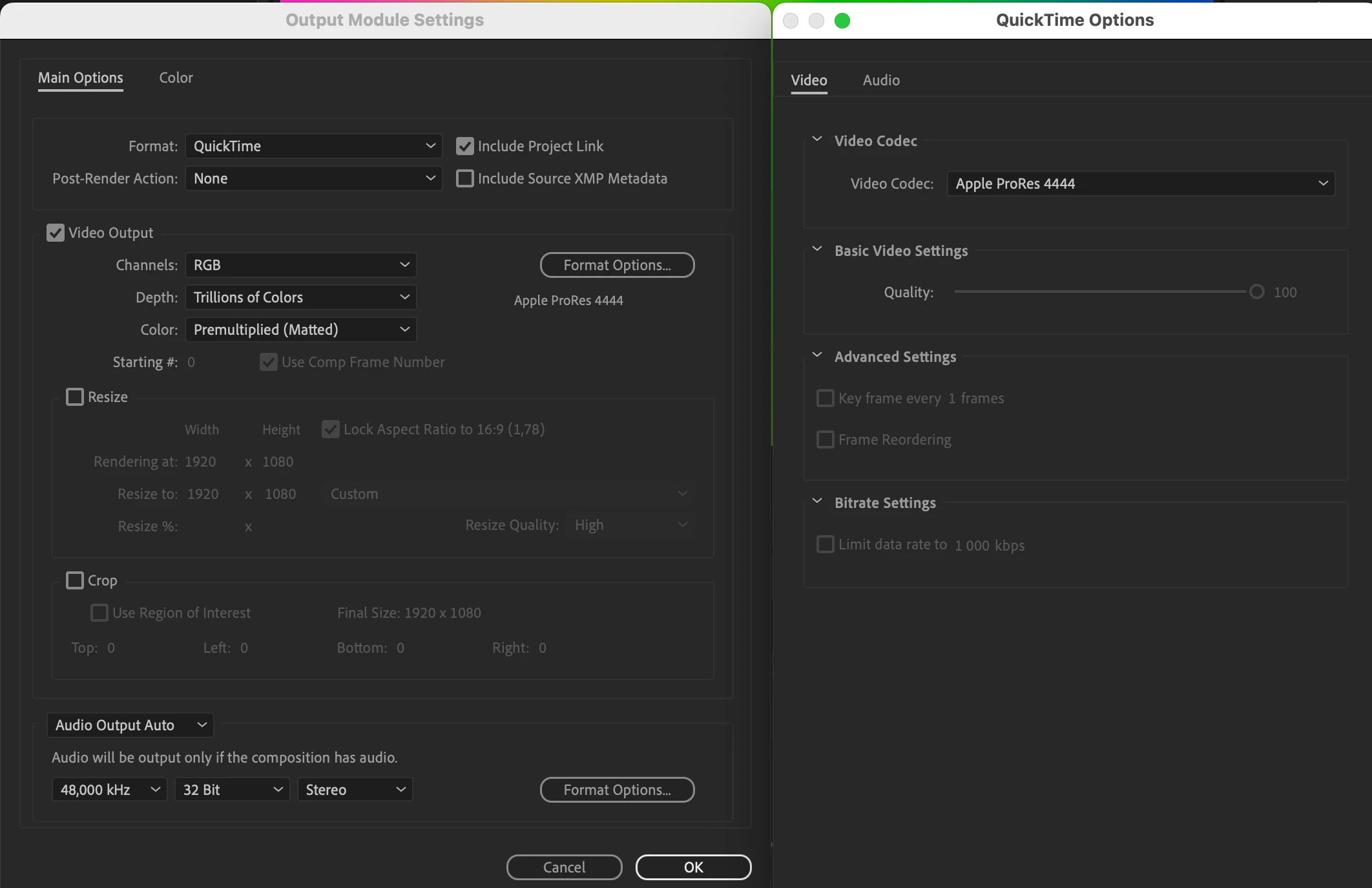Collapse the Video Codec section chevron

click(x=817, y=140)
